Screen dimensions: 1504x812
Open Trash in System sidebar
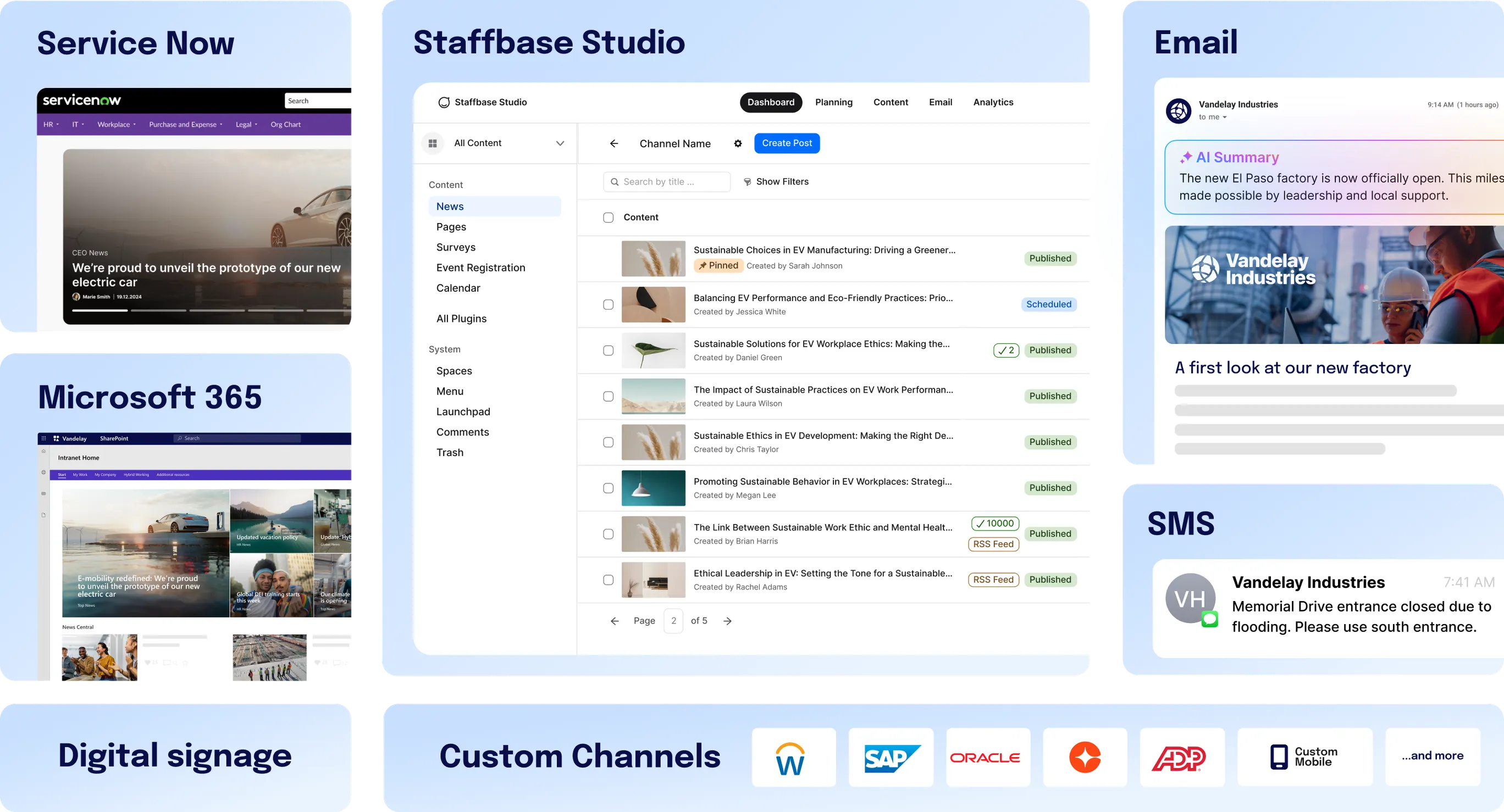pyautogui.click(x=450, y=453)
